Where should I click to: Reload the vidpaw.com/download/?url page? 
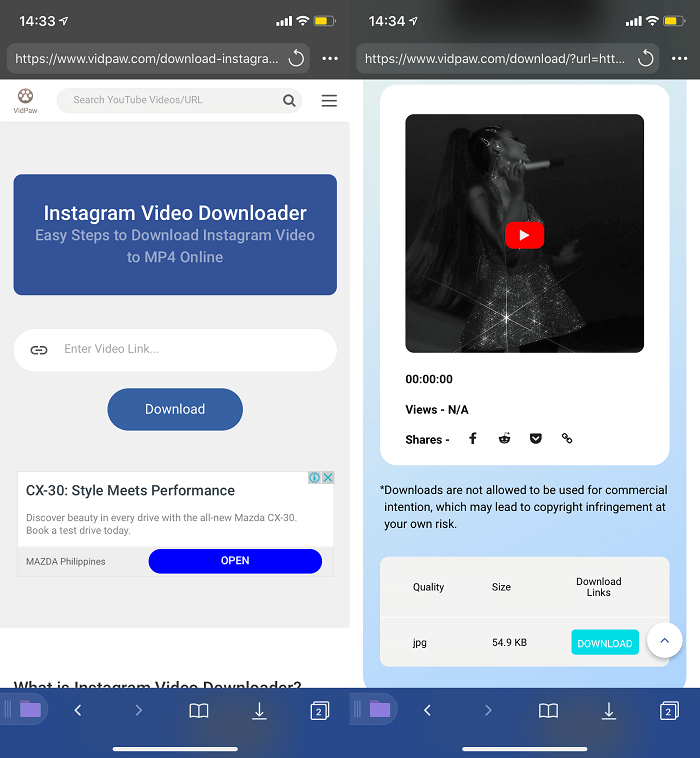tap(646, 59)
